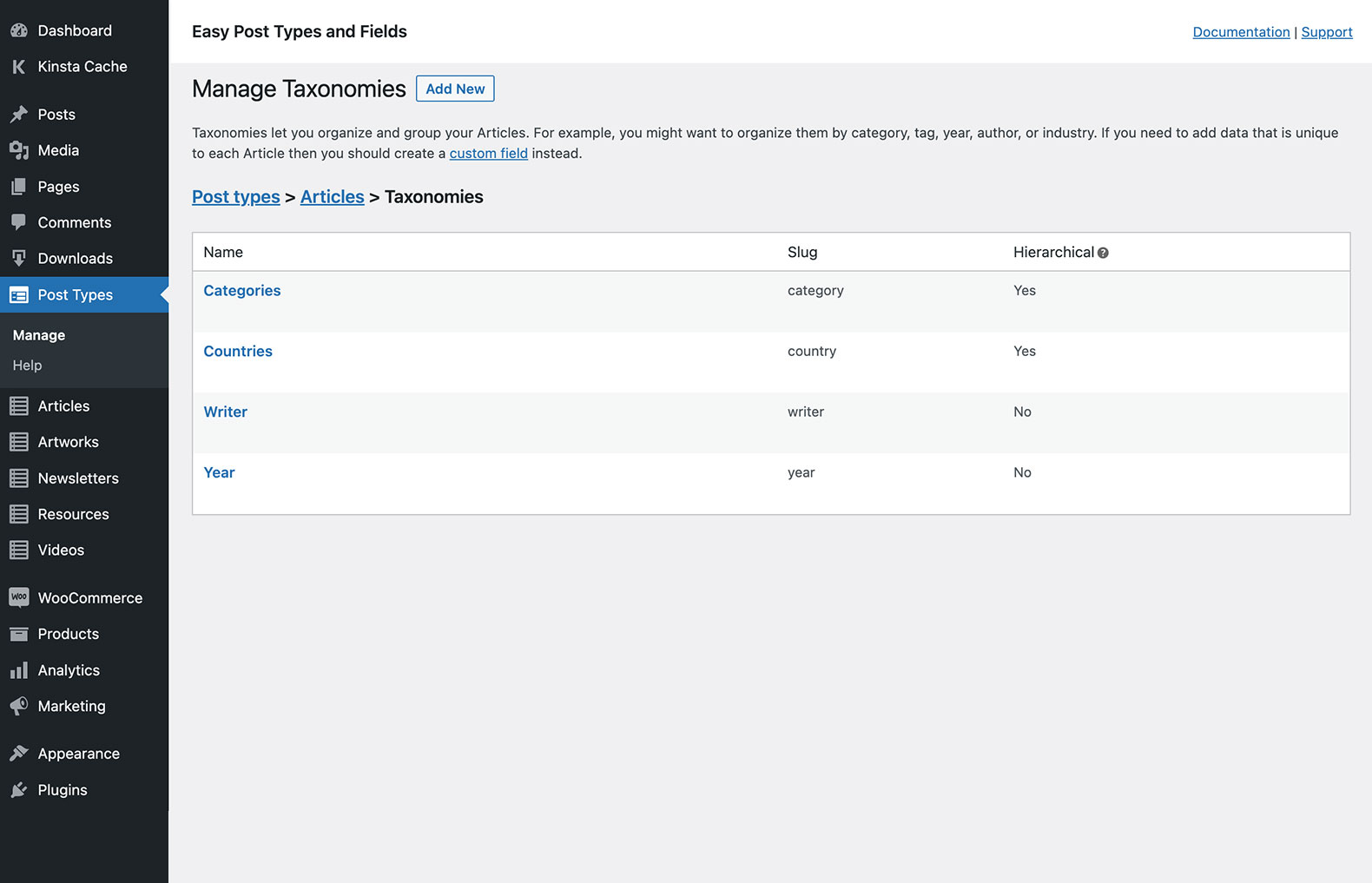Image resolution: width=1372 pixels, height=883 pixels.
Task: Click the WooCommerce logo icon
Action: pos(18,597)
